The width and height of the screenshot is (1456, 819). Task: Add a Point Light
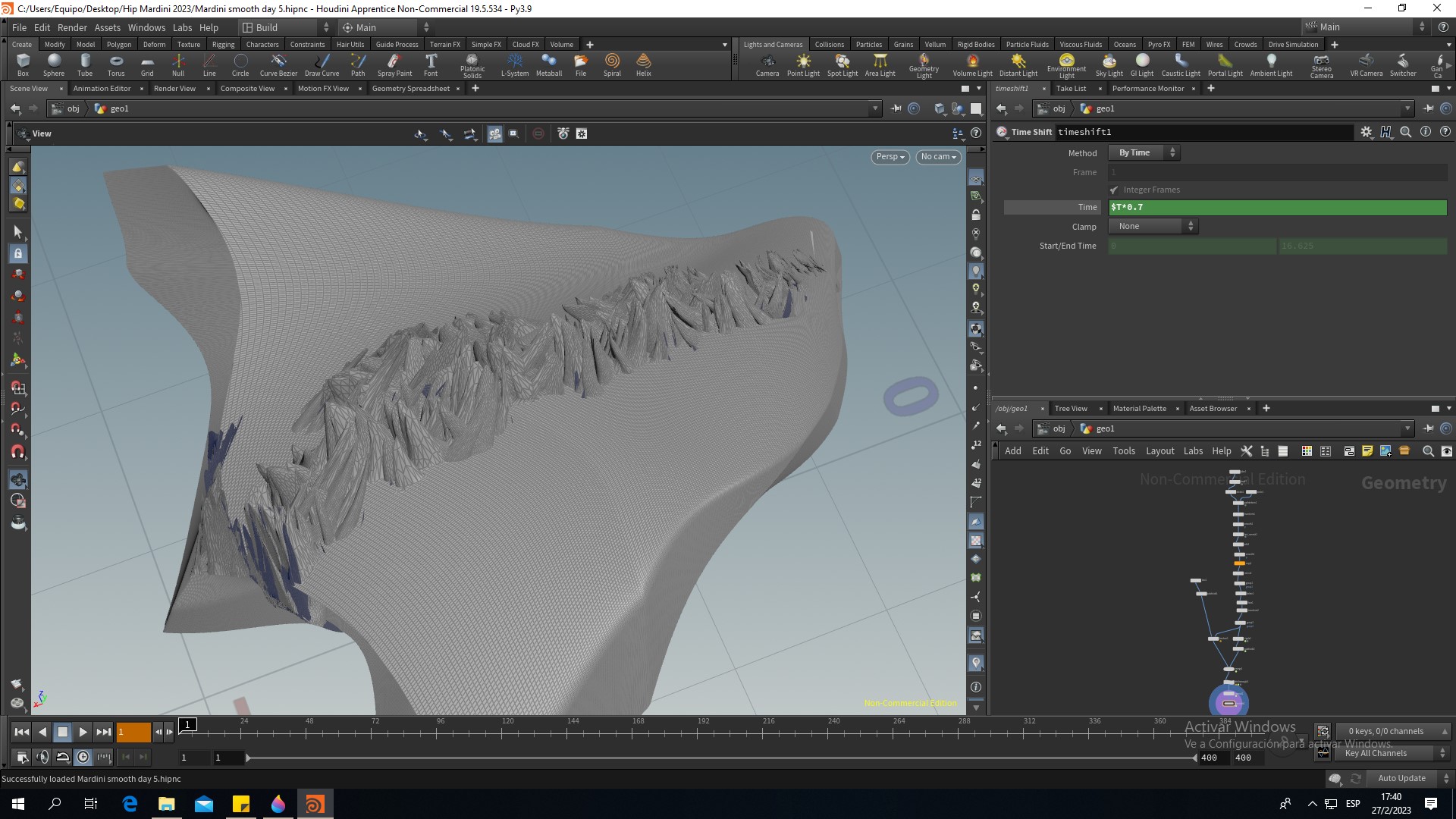(x=803, y=64)
